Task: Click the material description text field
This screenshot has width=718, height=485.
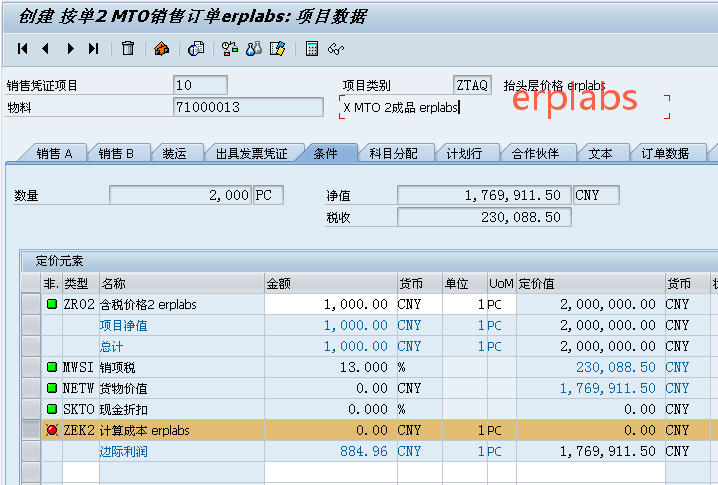Action: click(504, 107)
